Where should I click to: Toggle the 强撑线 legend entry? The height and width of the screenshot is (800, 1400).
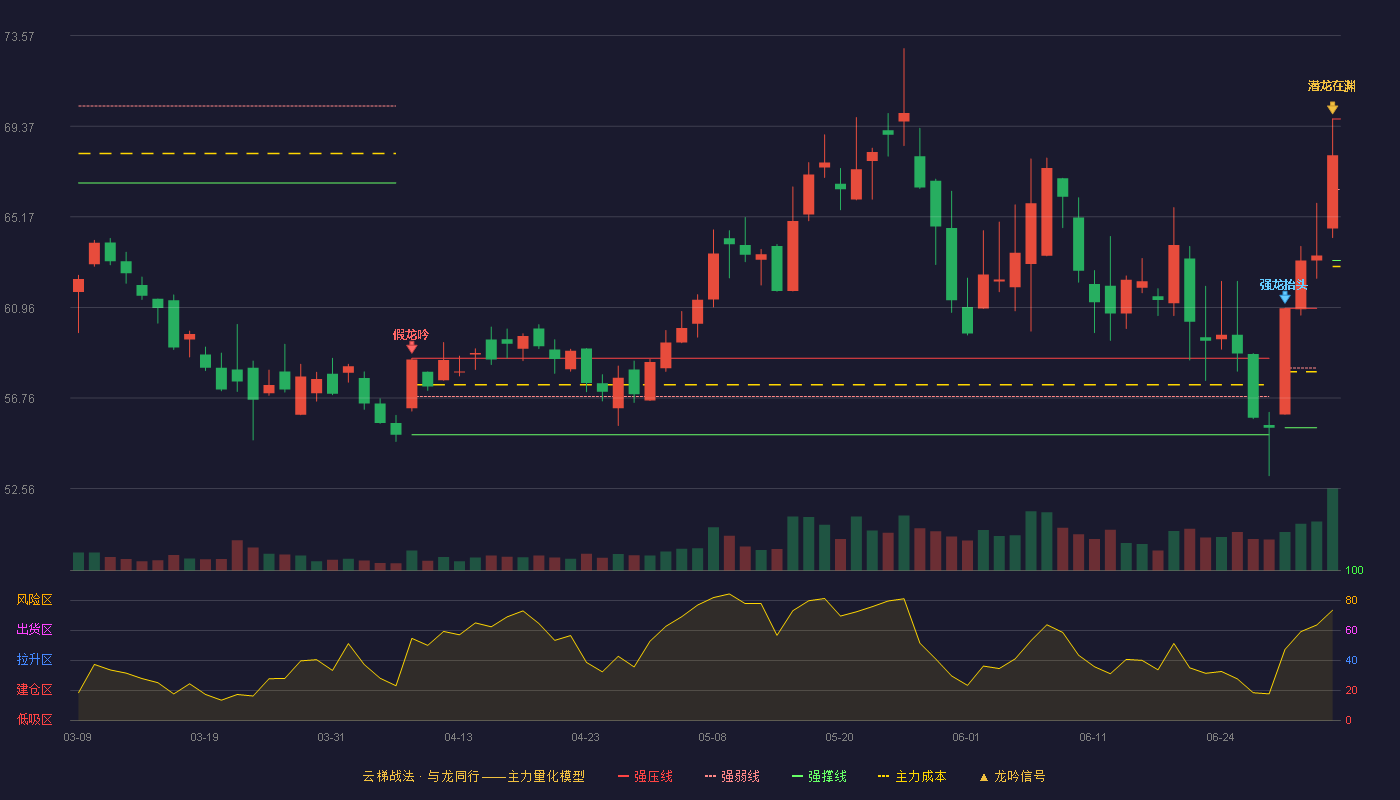tap(819, 776)
